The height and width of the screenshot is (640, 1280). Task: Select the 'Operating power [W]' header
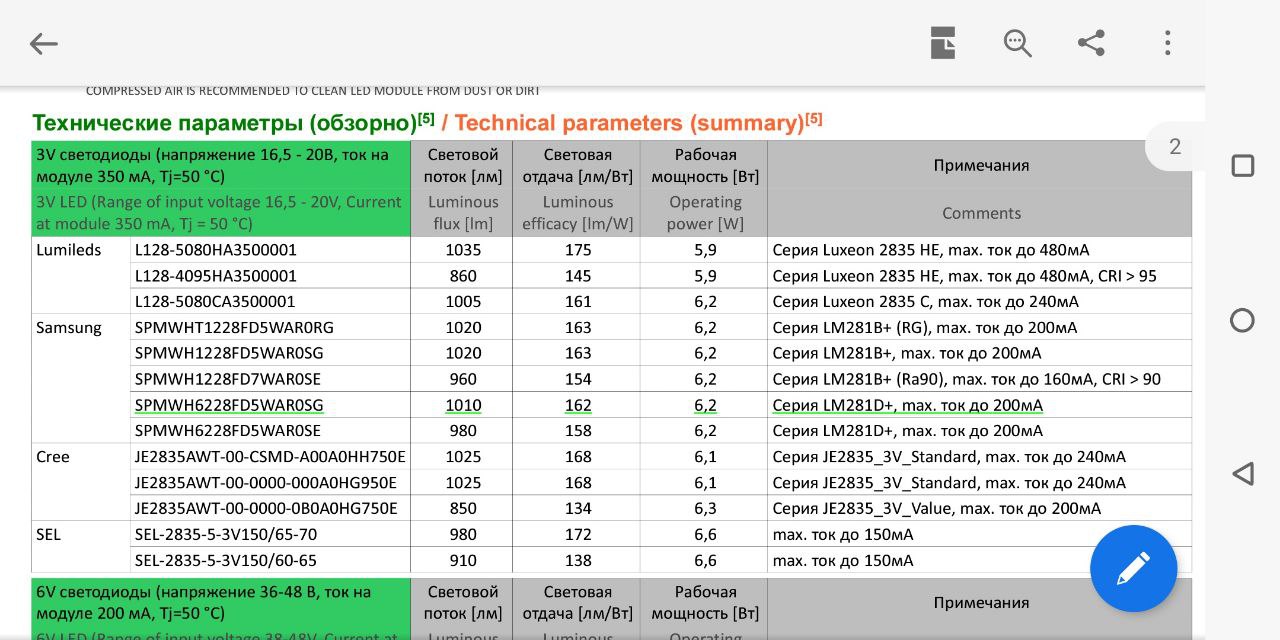coord(706,213)
